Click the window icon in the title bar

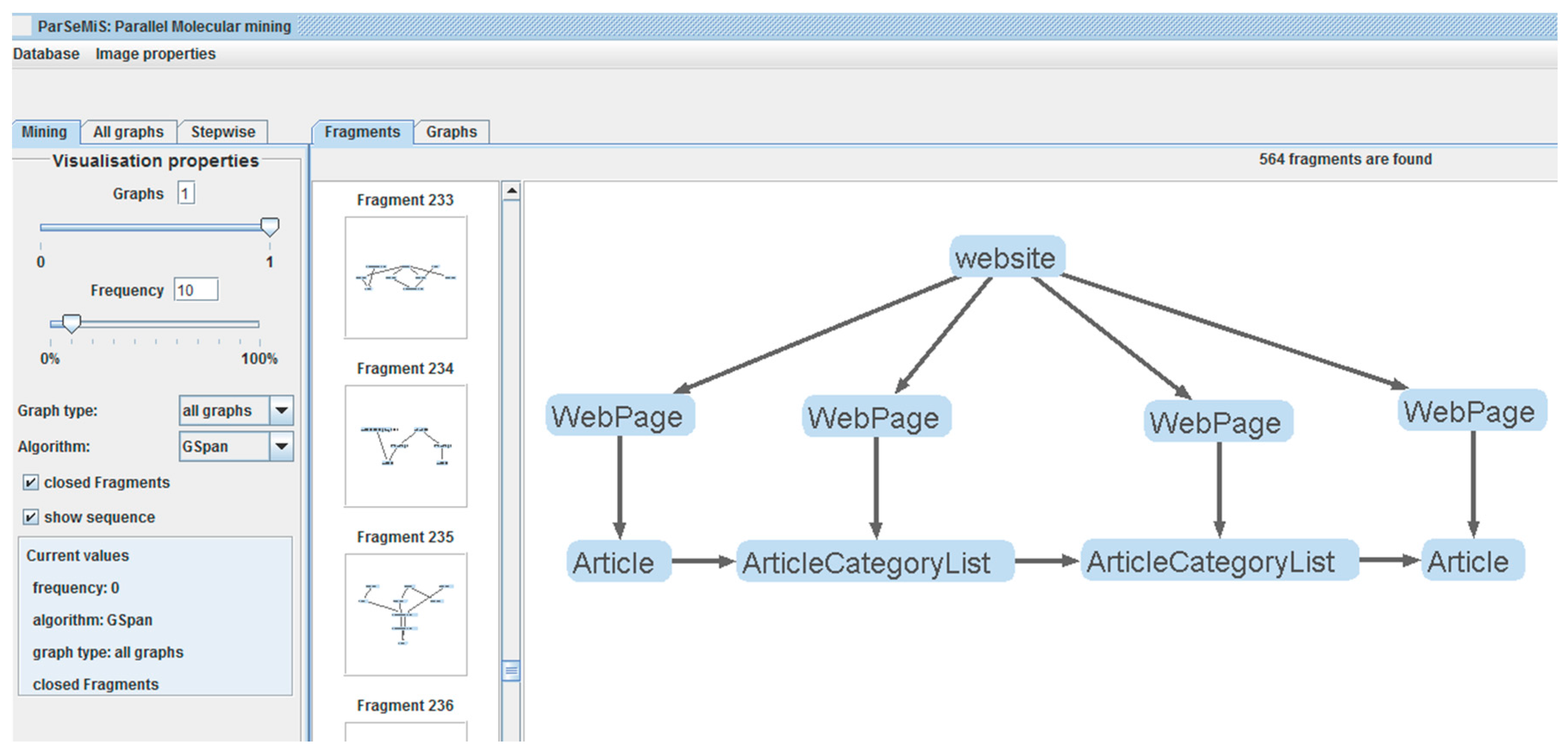pos(22,26)
